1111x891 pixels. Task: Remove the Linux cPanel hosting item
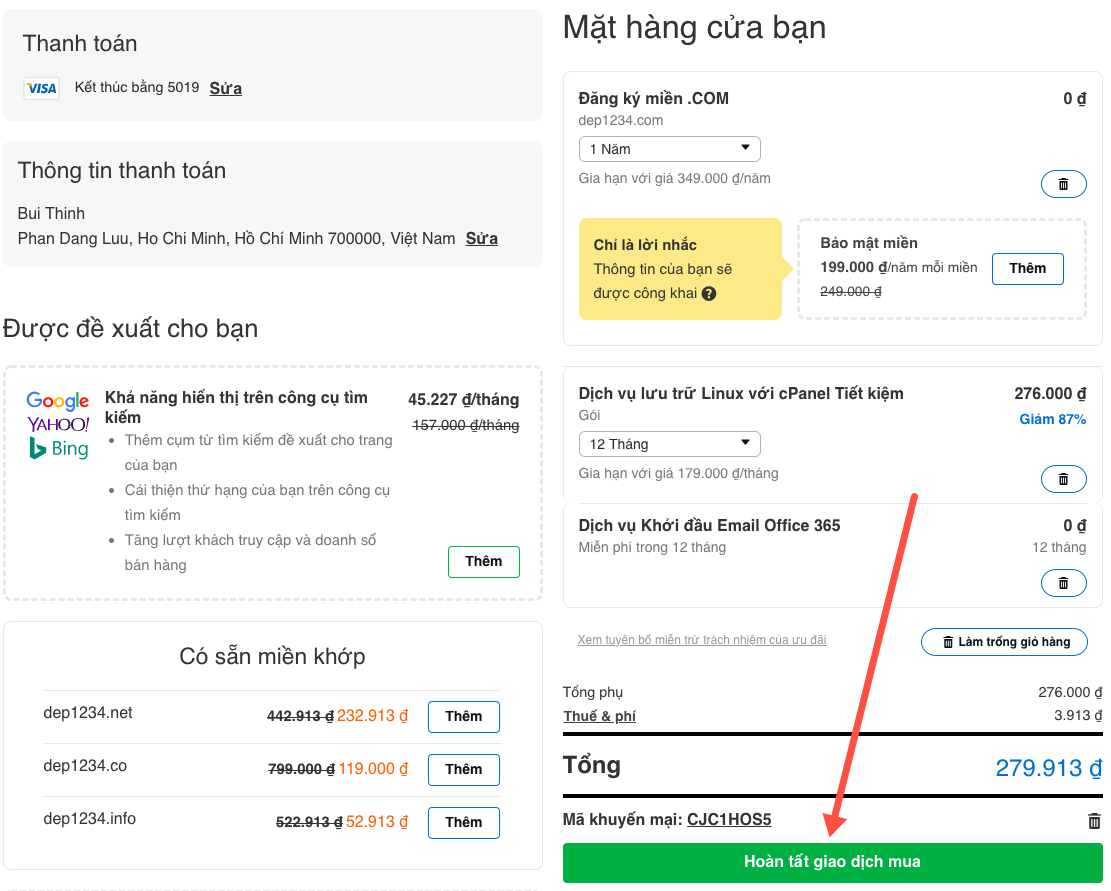coord(1063,479)
